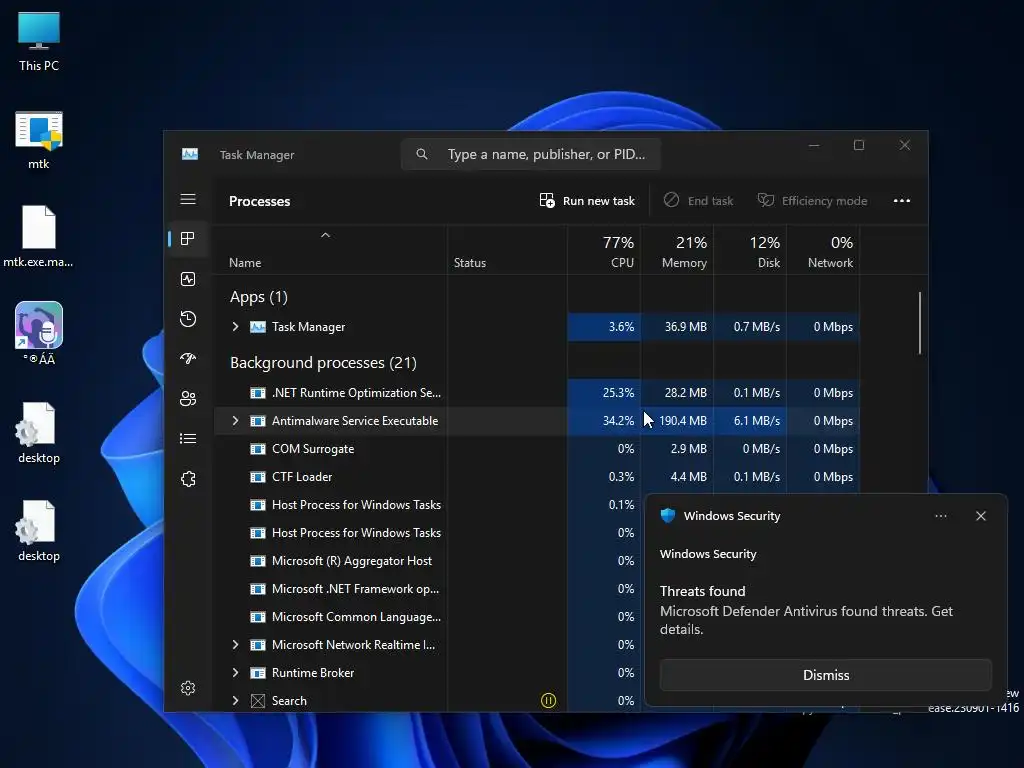
Task: Click the 25.3% CPU cell
Action: coord(604,393)
